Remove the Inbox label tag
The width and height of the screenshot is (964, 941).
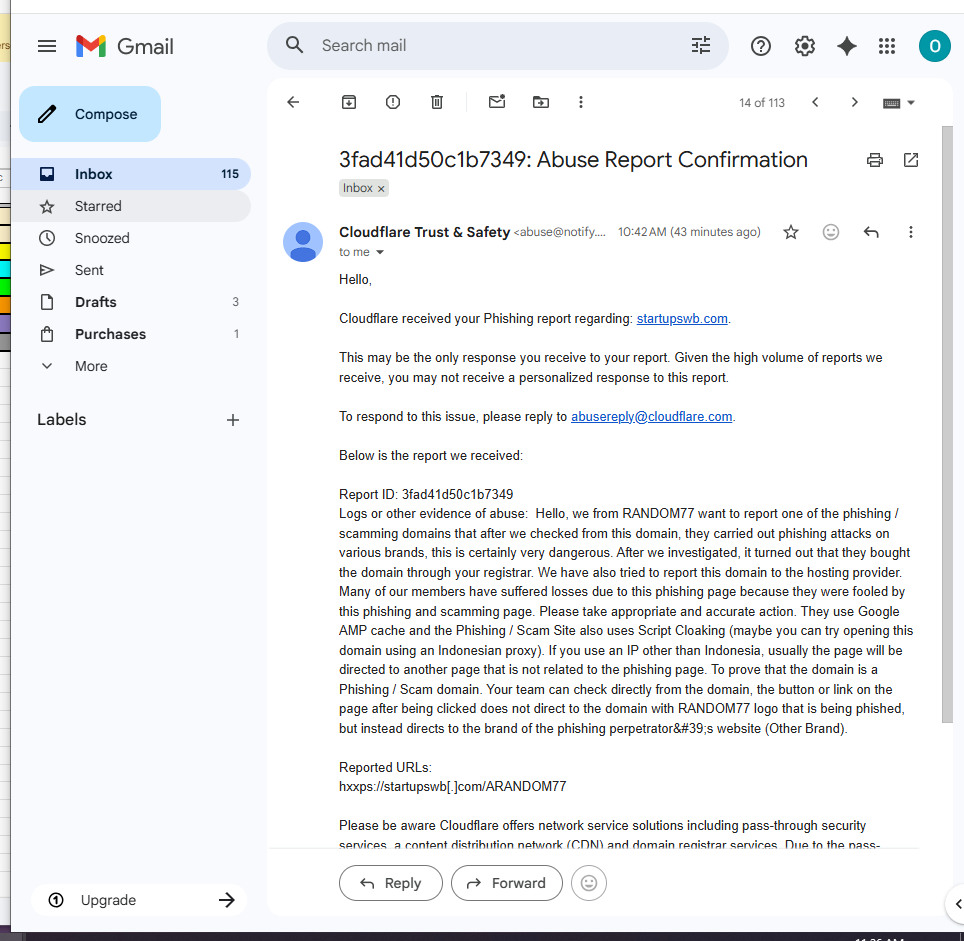[381, 189]
